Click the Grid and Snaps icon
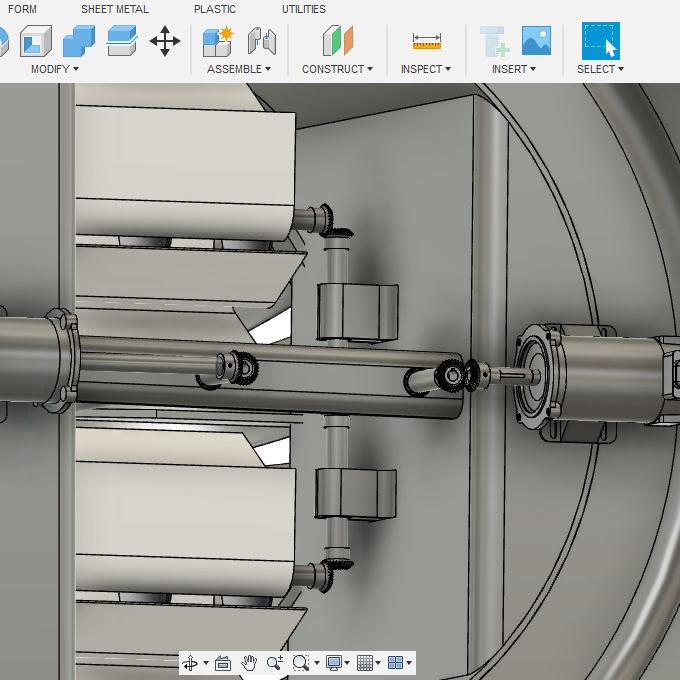 365,663
